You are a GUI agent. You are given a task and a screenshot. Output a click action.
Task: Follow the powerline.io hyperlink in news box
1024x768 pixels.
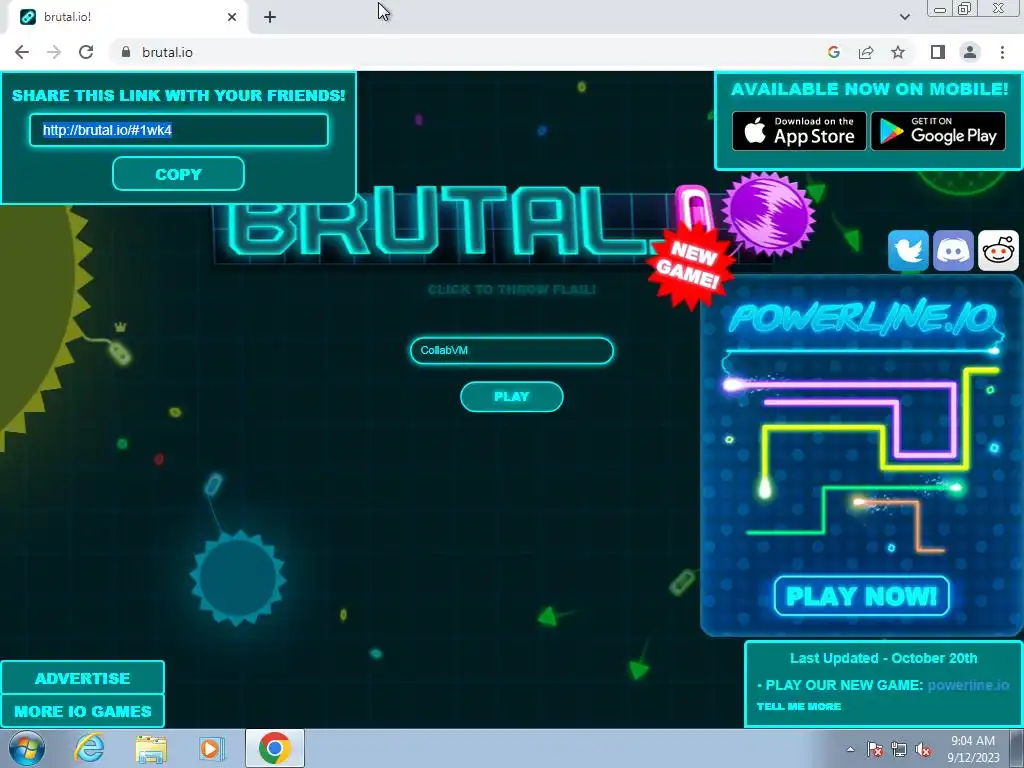968,685
